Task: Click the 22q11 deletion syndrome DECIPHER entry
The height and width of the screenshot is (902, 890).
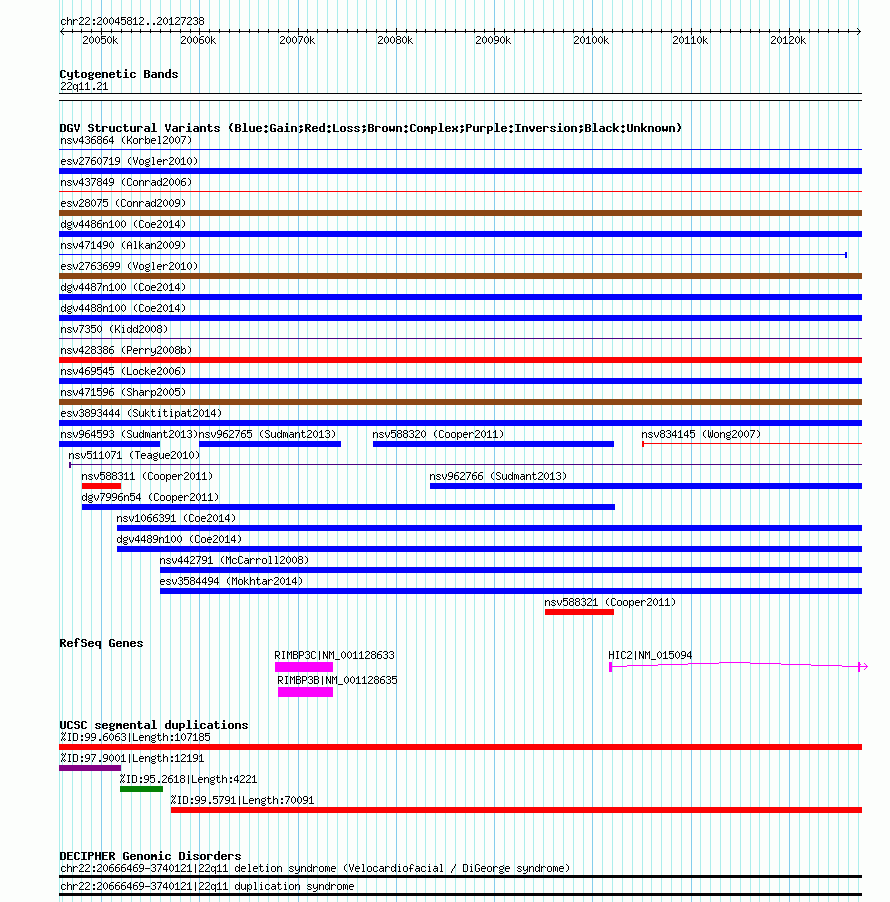Action: [315, 868]
